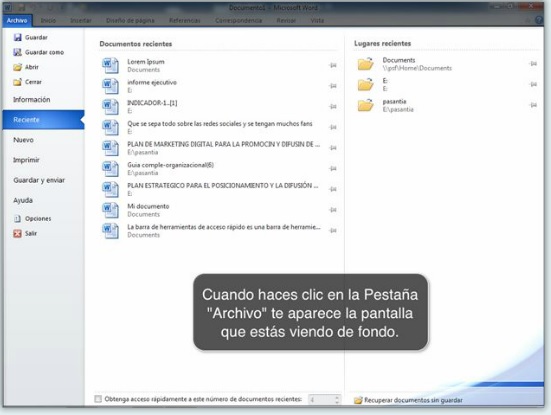Pin the redes sociales document
The width and height of the screenshot is (551, 415).
(x=333, y=127)
